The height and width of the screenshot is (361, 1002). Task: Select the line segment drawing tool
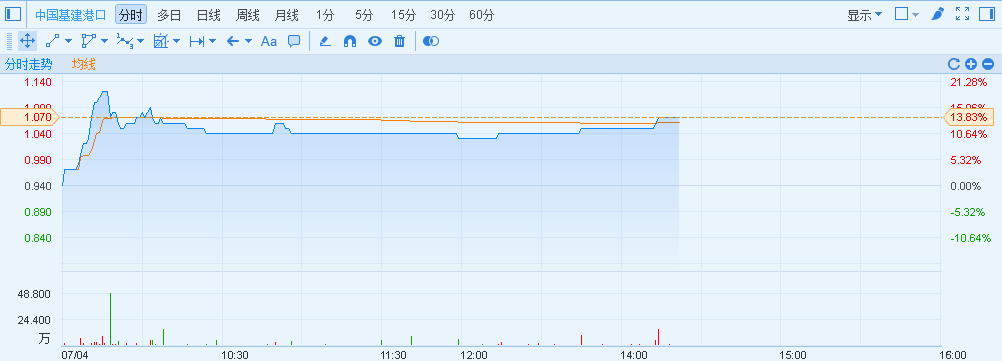point(52,41)
